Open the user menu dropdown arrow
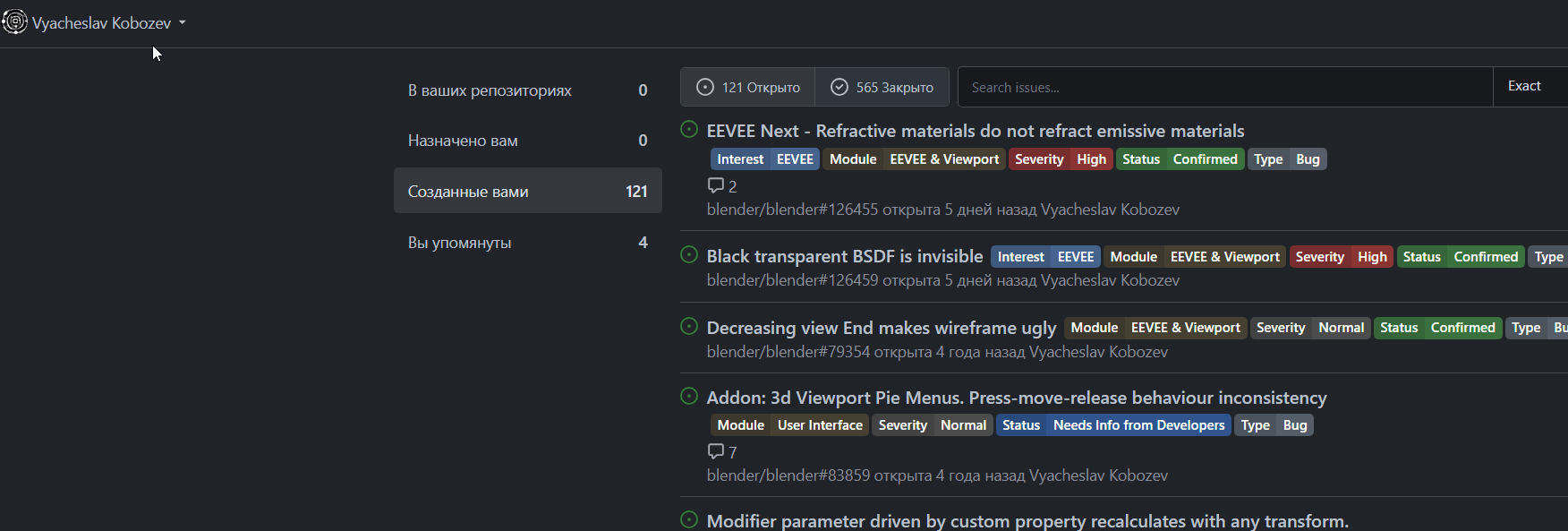Screen dimensions: 1568x531 (x=183, y=22)
